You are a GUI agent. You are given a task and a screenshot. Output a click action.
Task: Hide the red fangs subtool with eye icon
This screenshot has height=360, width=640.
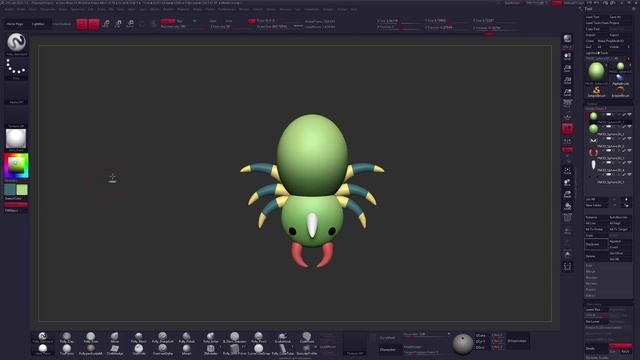(629, 151)
